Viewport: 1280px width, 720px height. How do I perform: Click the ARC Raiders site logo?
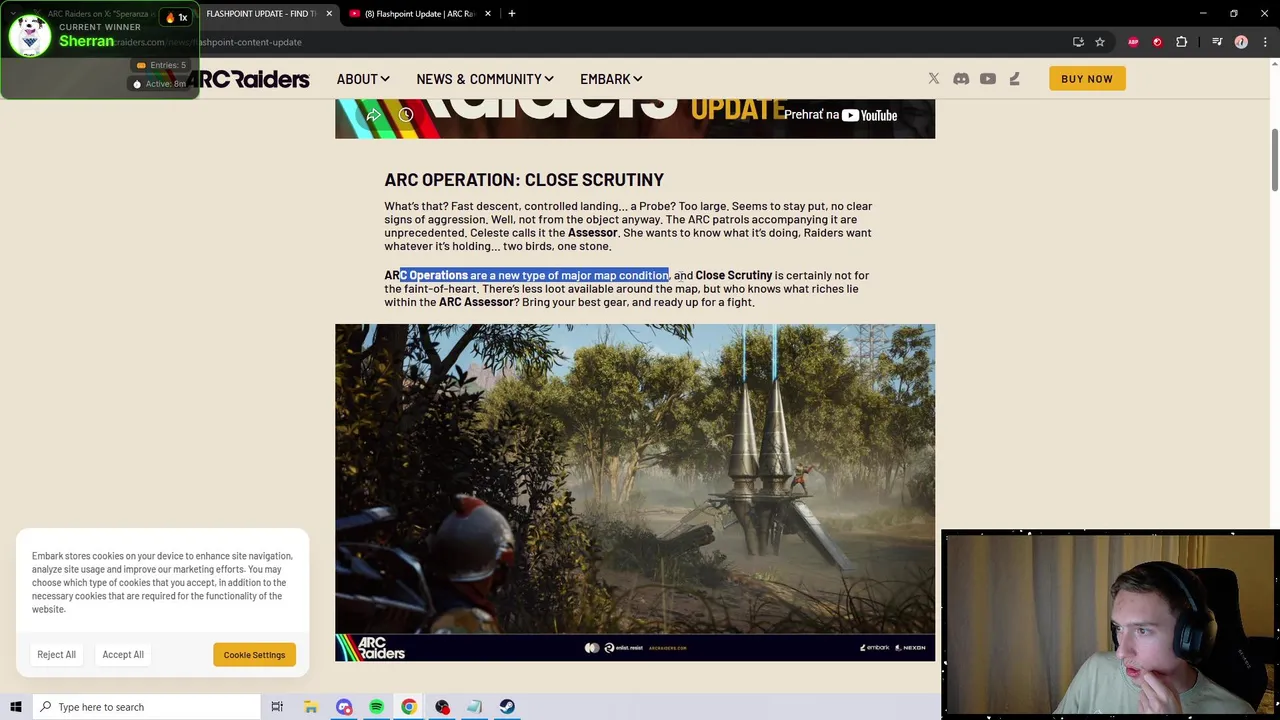coord(248,79)
